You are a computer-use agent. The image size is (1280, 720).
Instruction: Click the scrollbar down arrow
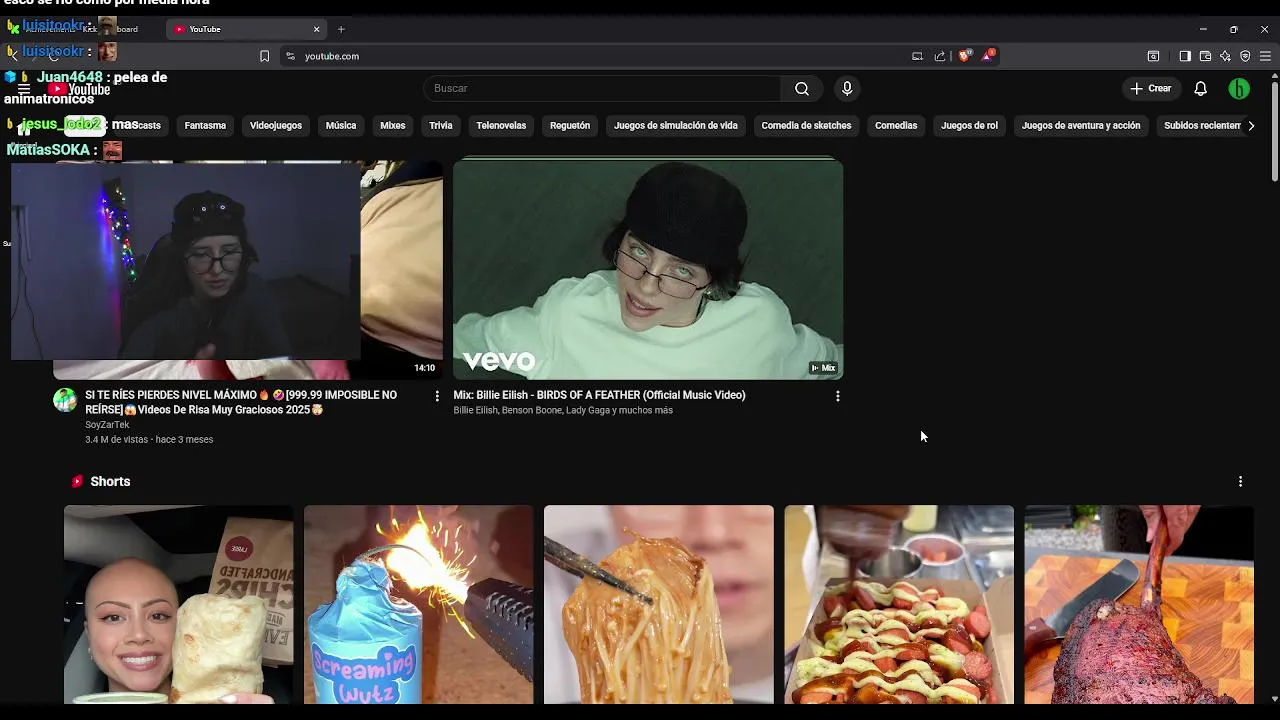[x=1274, y=698]
